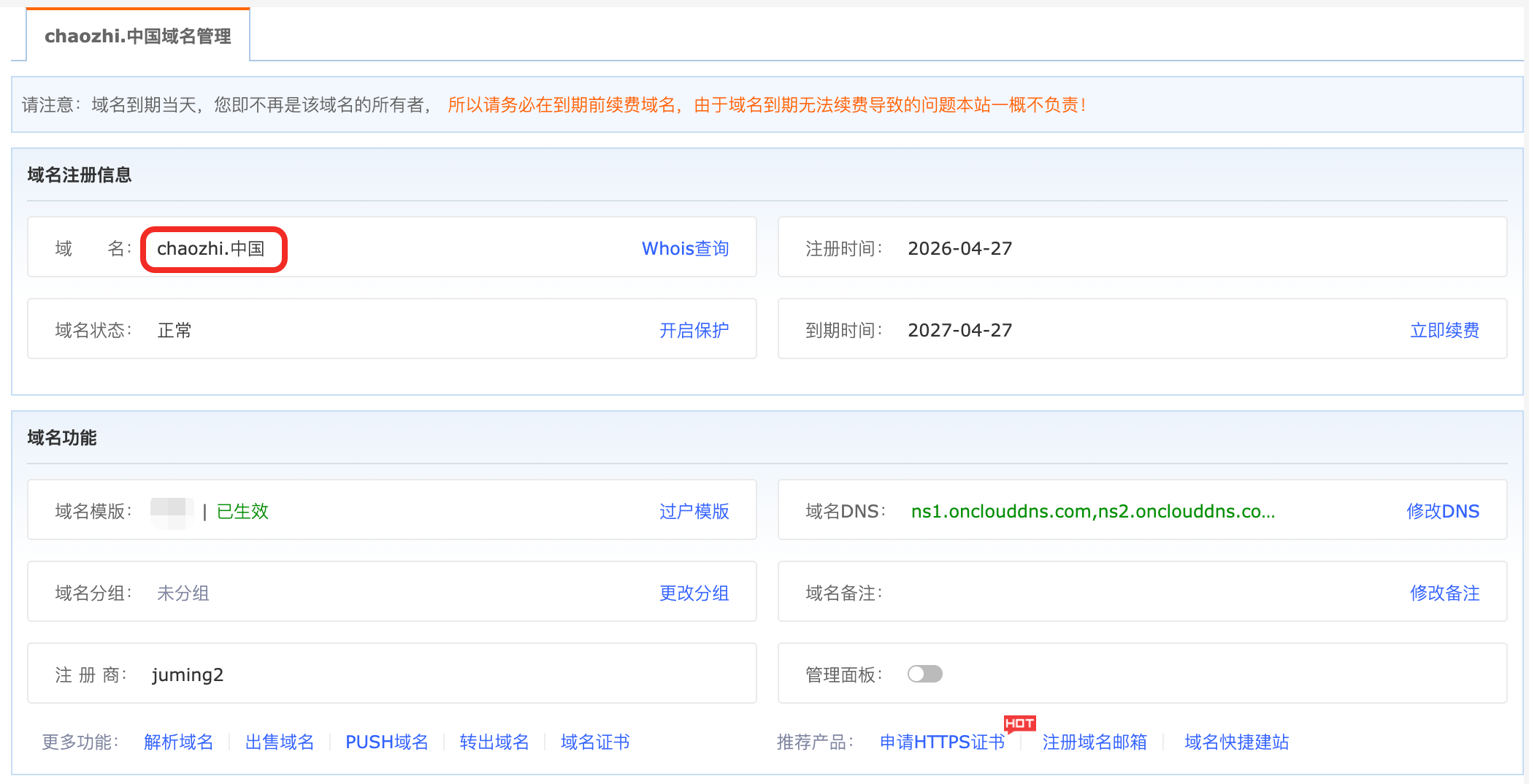
Task: Click 转出域名 link
Action: [494, 742]
